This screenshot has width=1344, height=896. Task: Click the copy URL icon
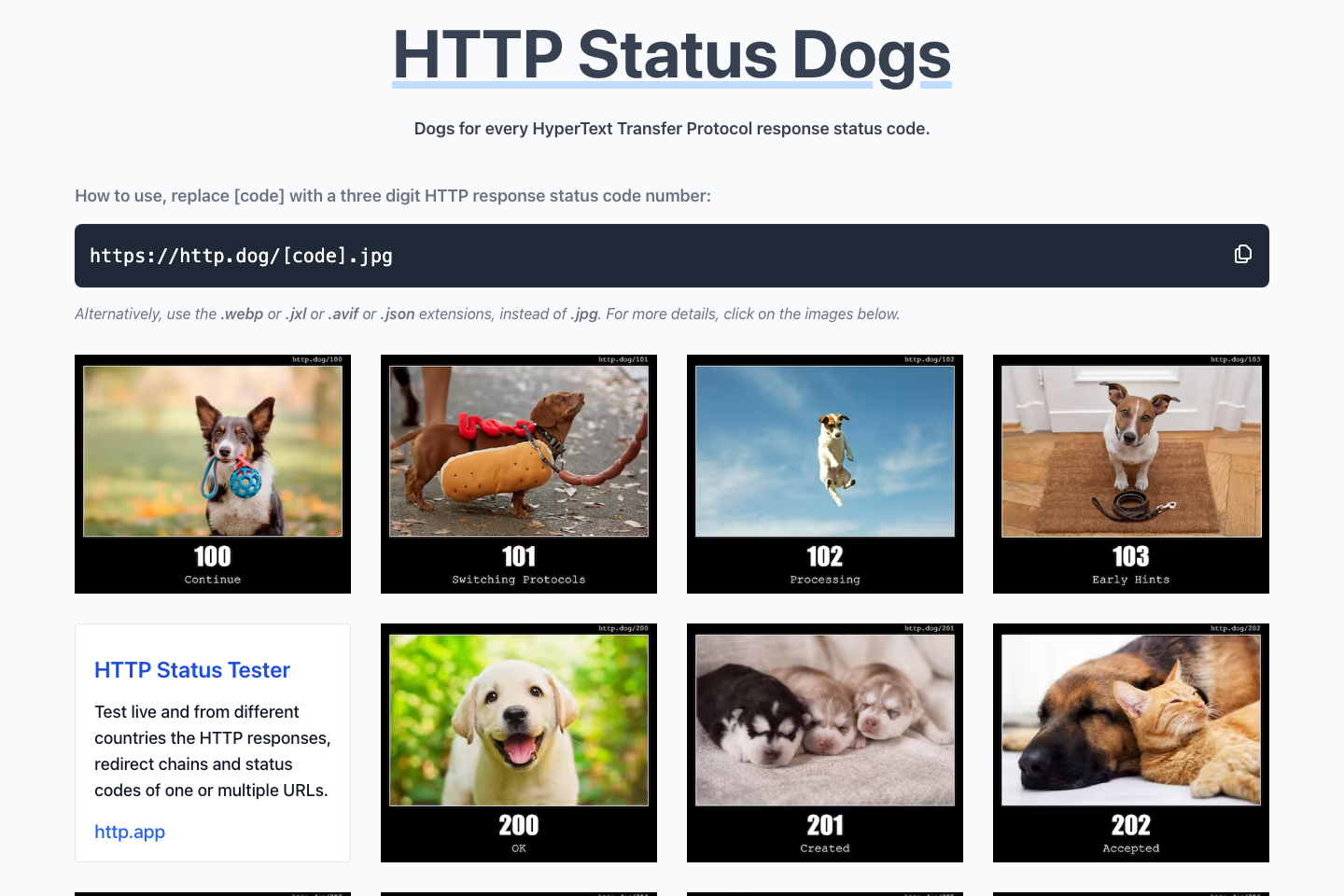tap(1242, 254)
